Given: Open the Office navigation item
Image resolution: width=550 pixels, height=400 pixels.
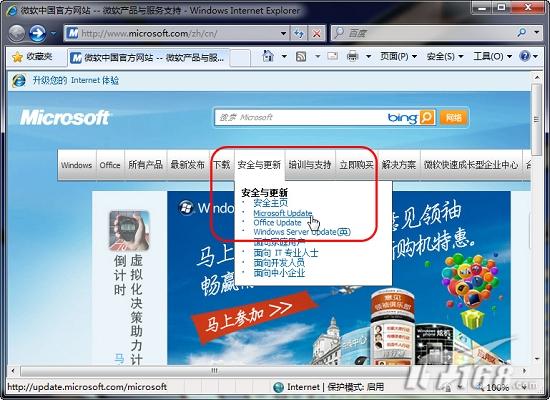Looking at the screenshot, I should click(110, 165).
